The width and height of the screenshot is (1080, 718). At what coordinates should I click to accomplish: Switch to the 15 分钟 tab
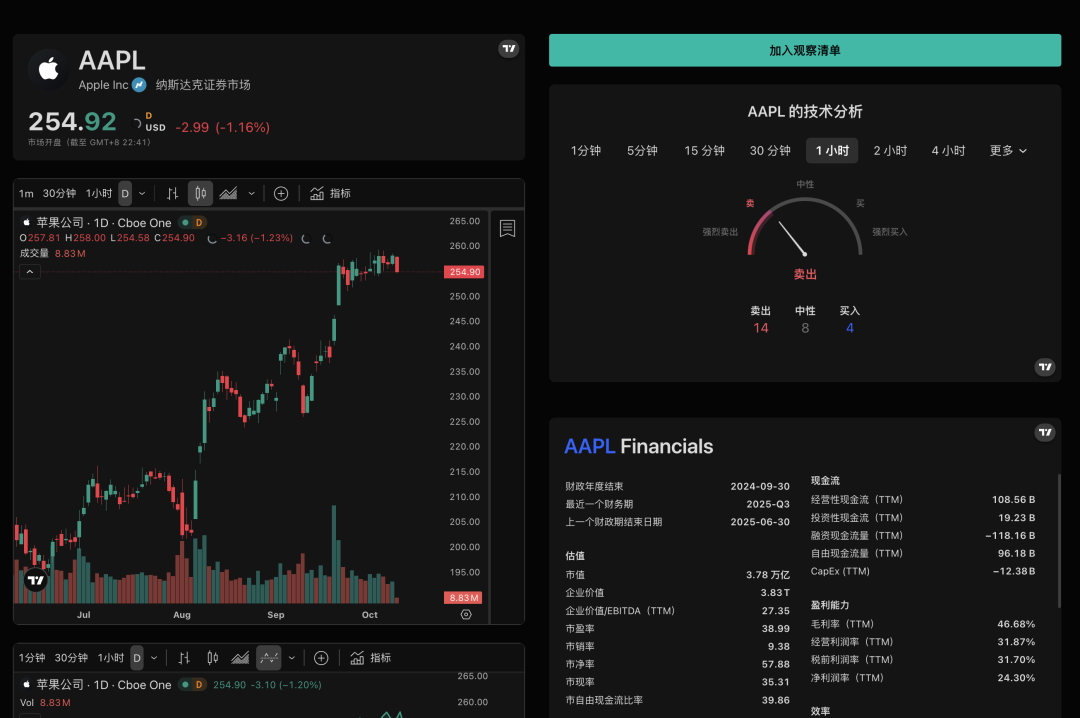click(703, 150)
